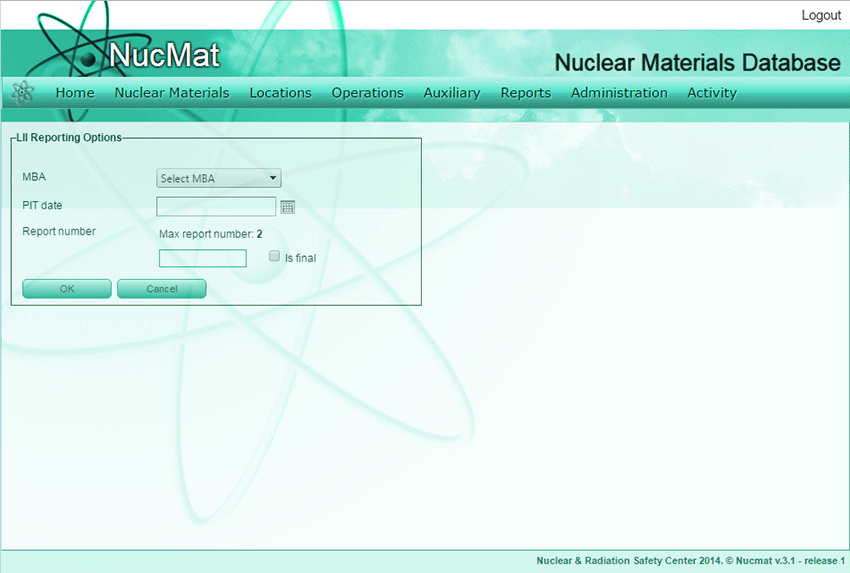Image resolution: width=850 pixels, height=573 pixels.
Task: Focus the PIT date input field
Action: [x=216, y=207]
